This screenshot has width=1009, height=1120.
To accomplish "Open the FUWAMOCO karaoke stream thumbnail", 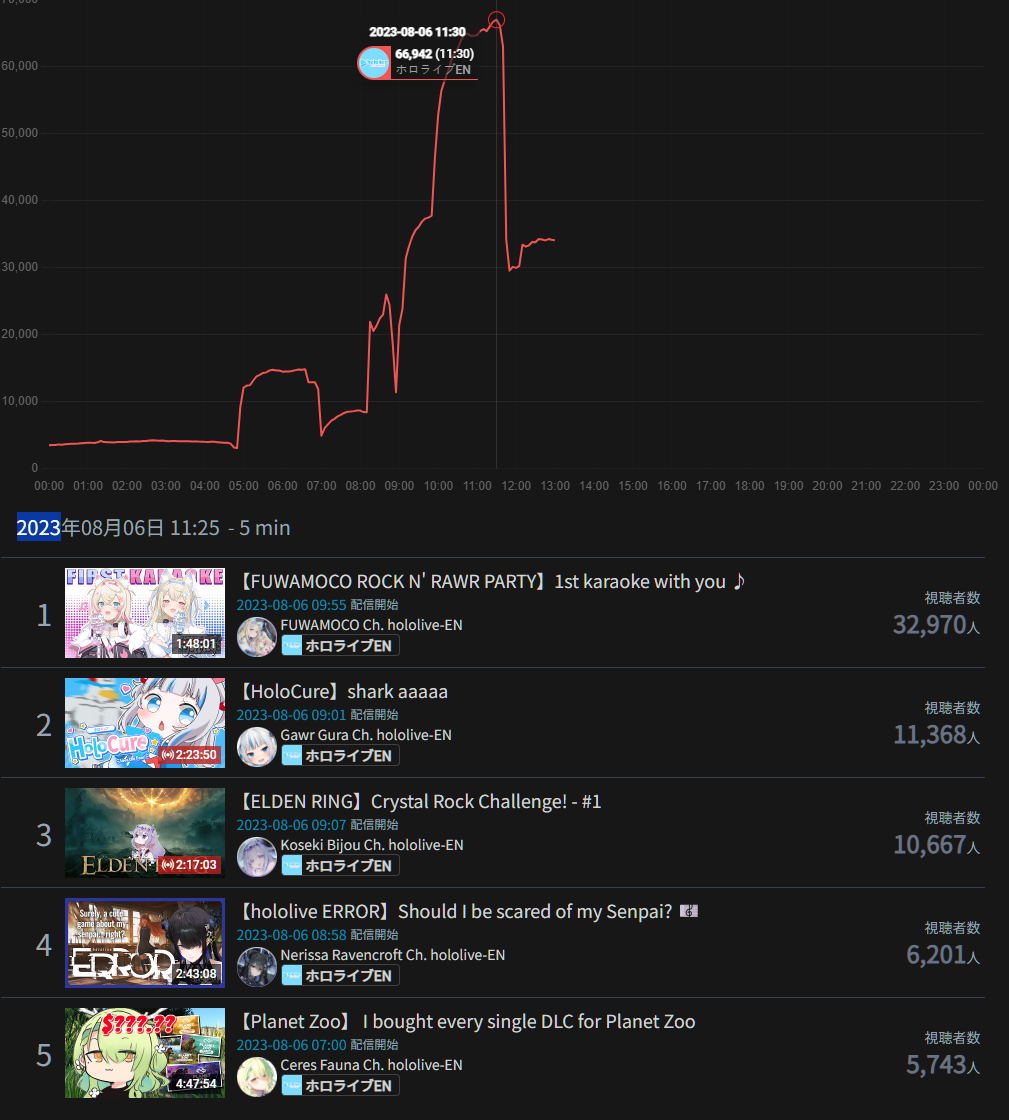I will click(145, 613).
